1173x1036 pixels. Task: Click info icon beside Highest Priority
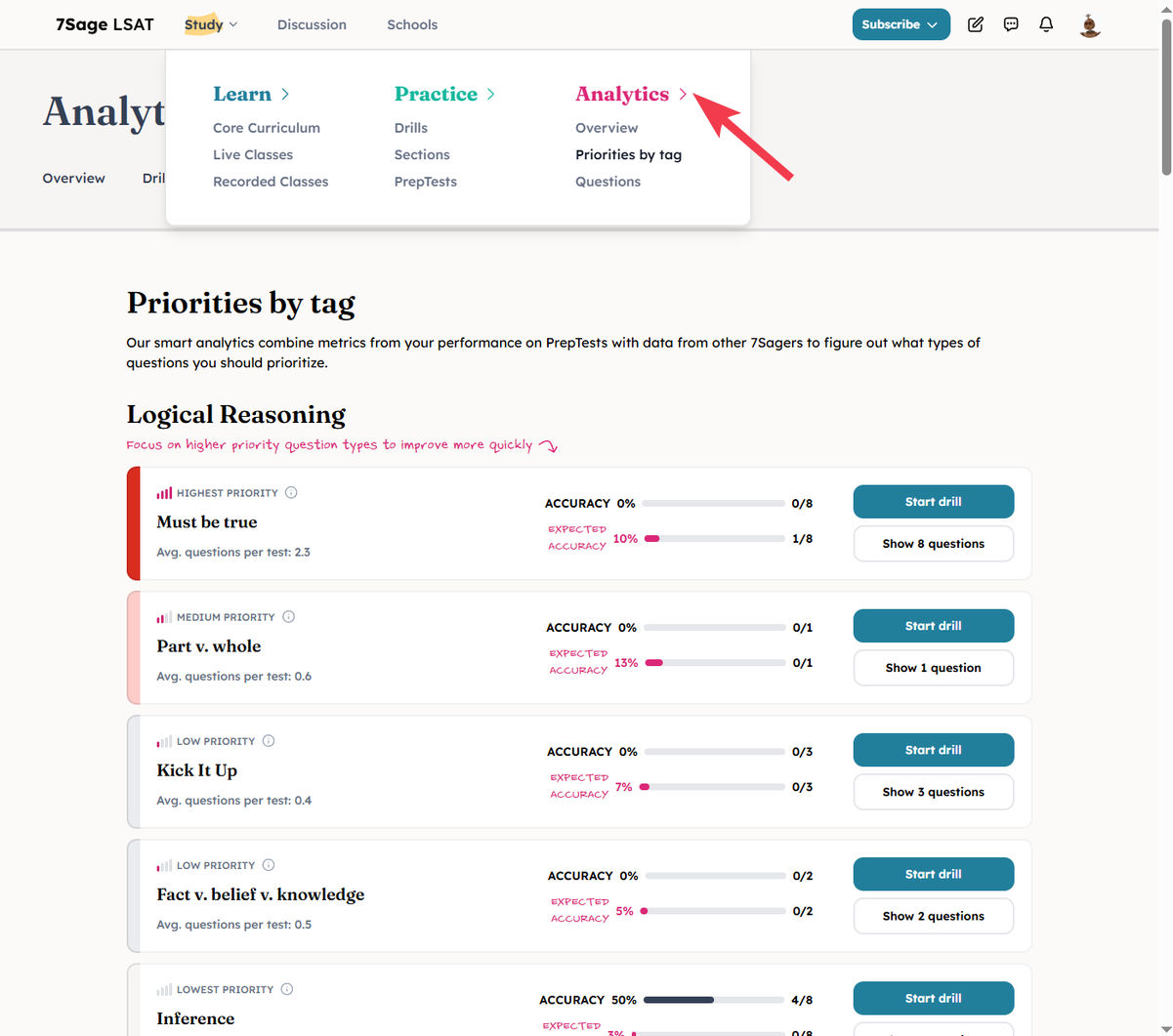(x=291, y=493)
